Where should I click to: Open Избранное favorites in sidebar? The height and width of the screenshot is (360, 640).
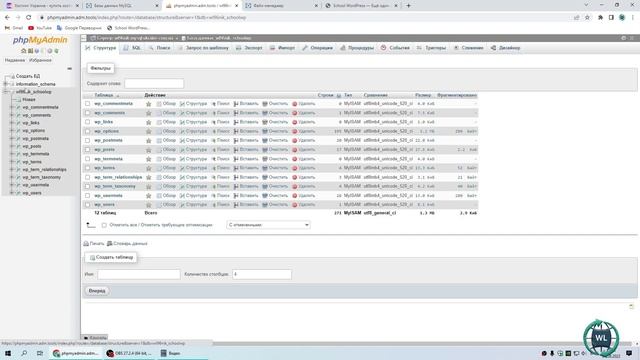40,60
